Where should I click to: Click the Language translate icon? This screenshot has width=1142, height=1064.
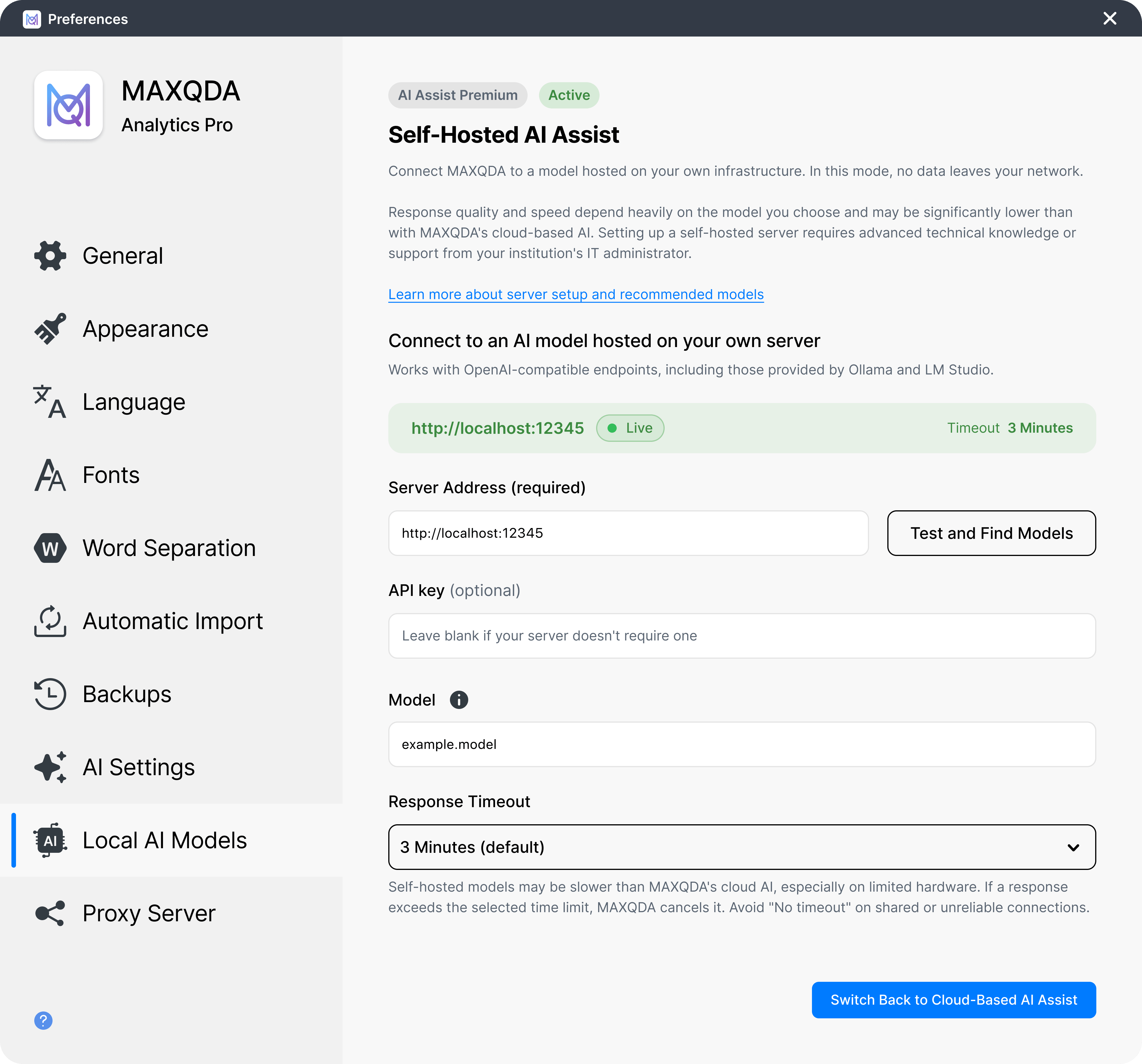click(50, 402)
